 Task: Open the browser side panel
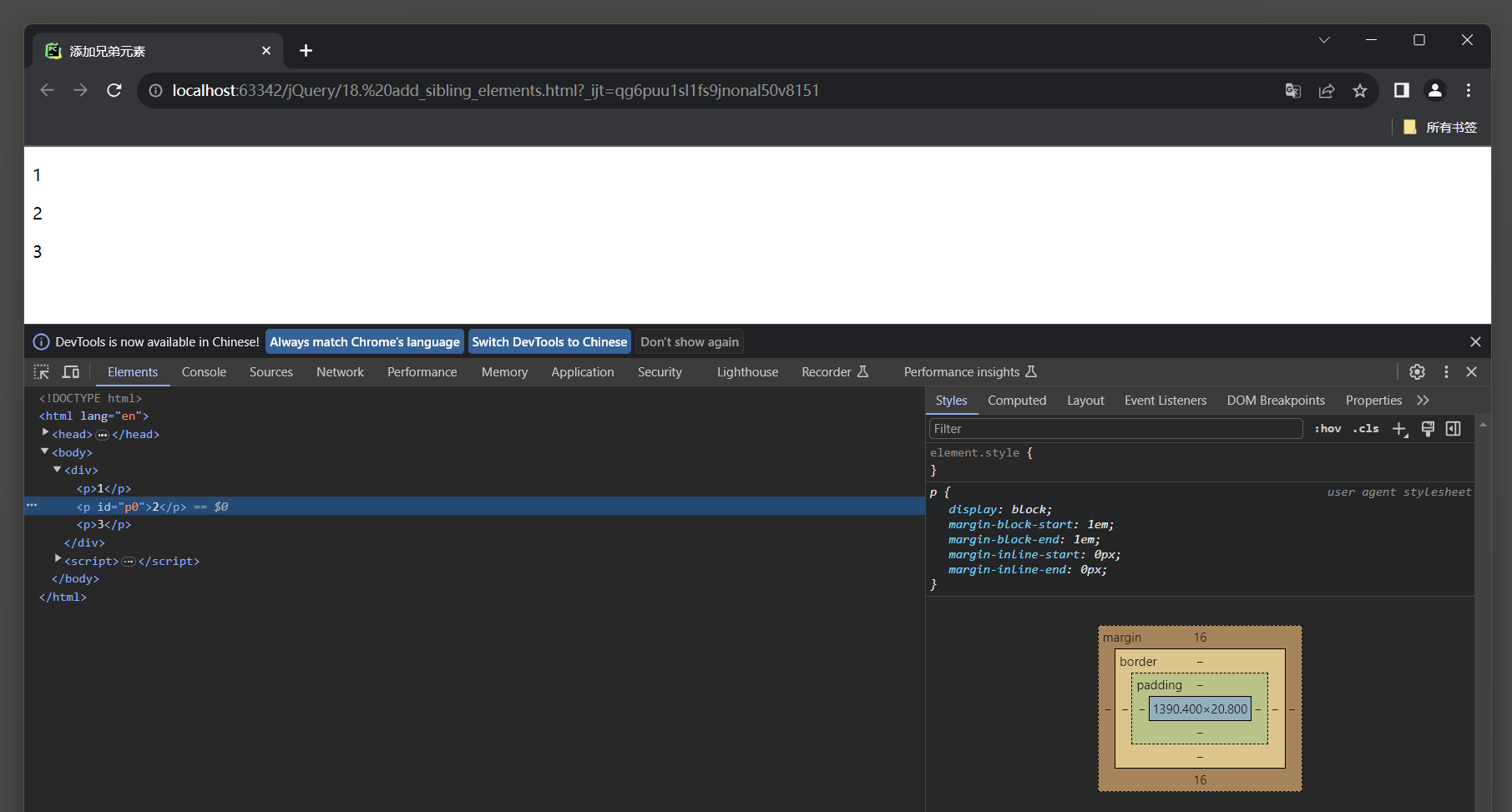[1402, 90]
